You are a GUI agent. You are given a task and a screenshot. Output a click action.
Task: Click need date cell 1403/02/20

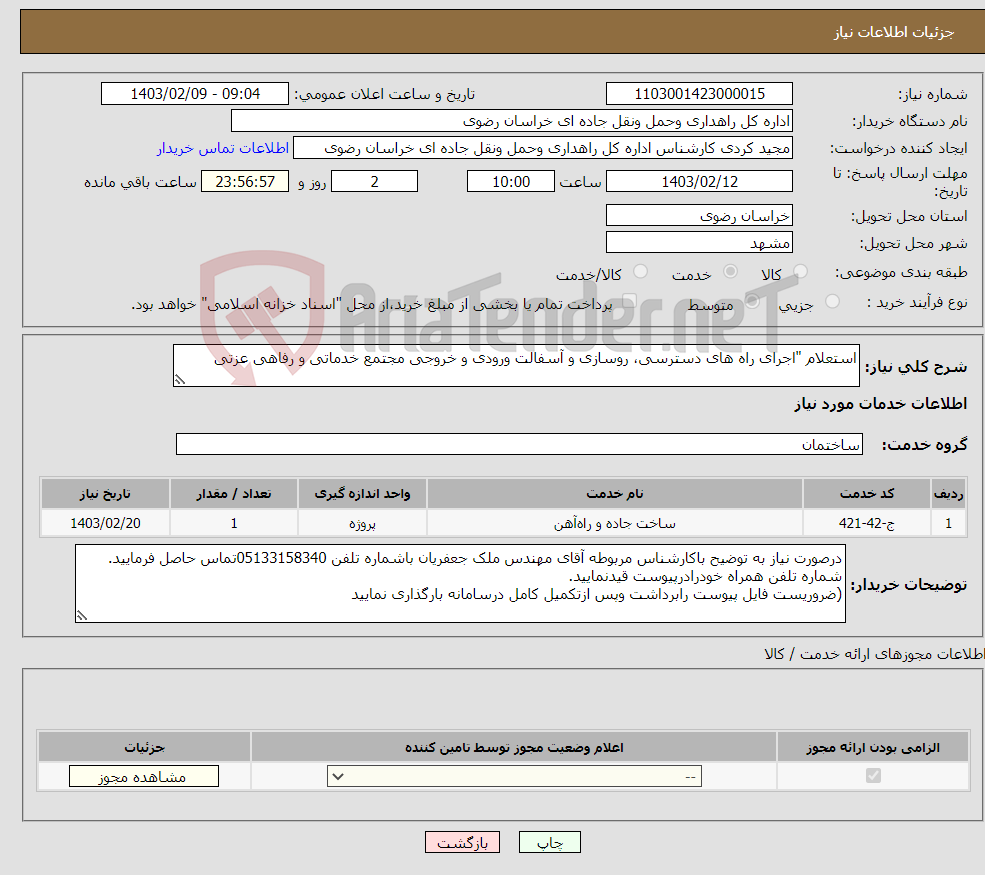pyautogui.click(x=105, y=523)
